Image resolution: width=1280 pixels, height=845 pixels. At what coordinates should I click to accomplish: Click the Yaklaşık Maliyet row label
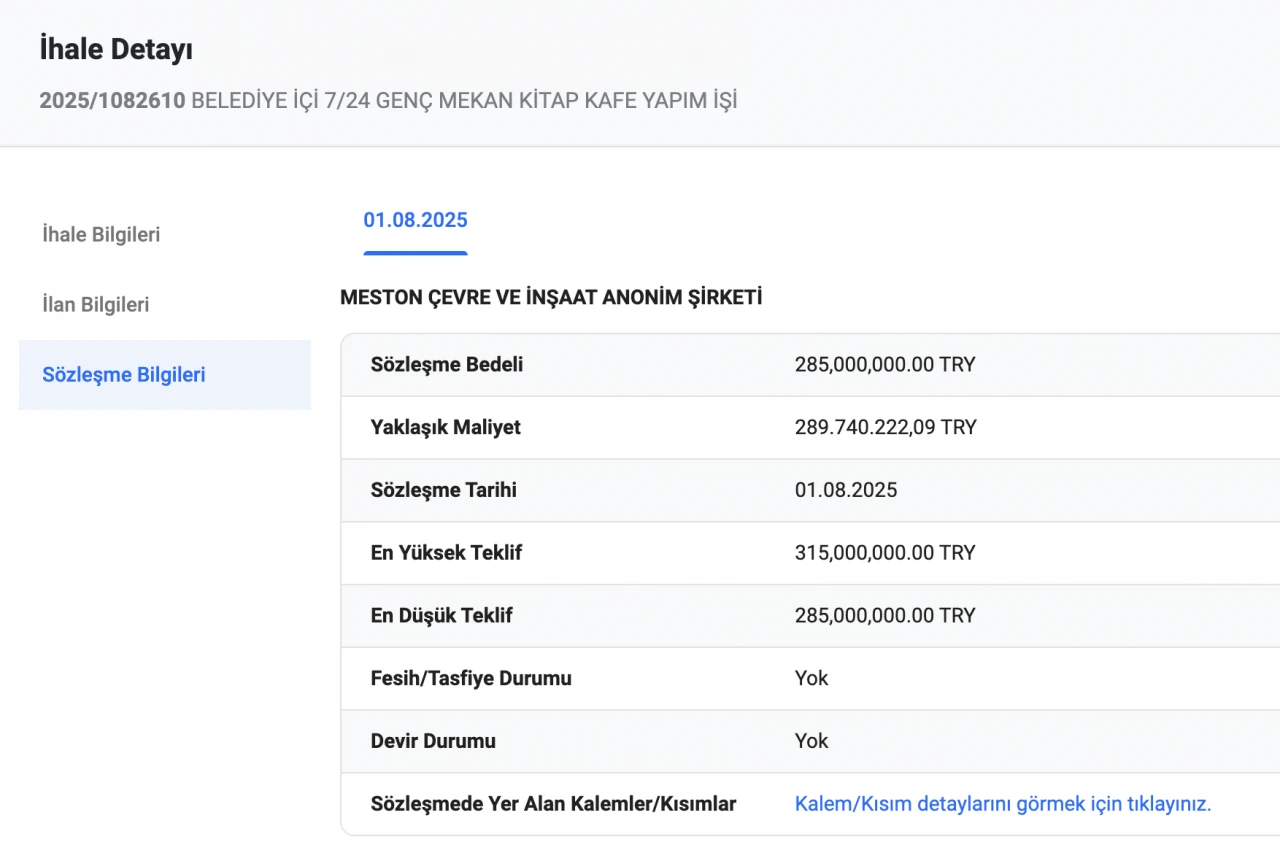coord(445,428)
